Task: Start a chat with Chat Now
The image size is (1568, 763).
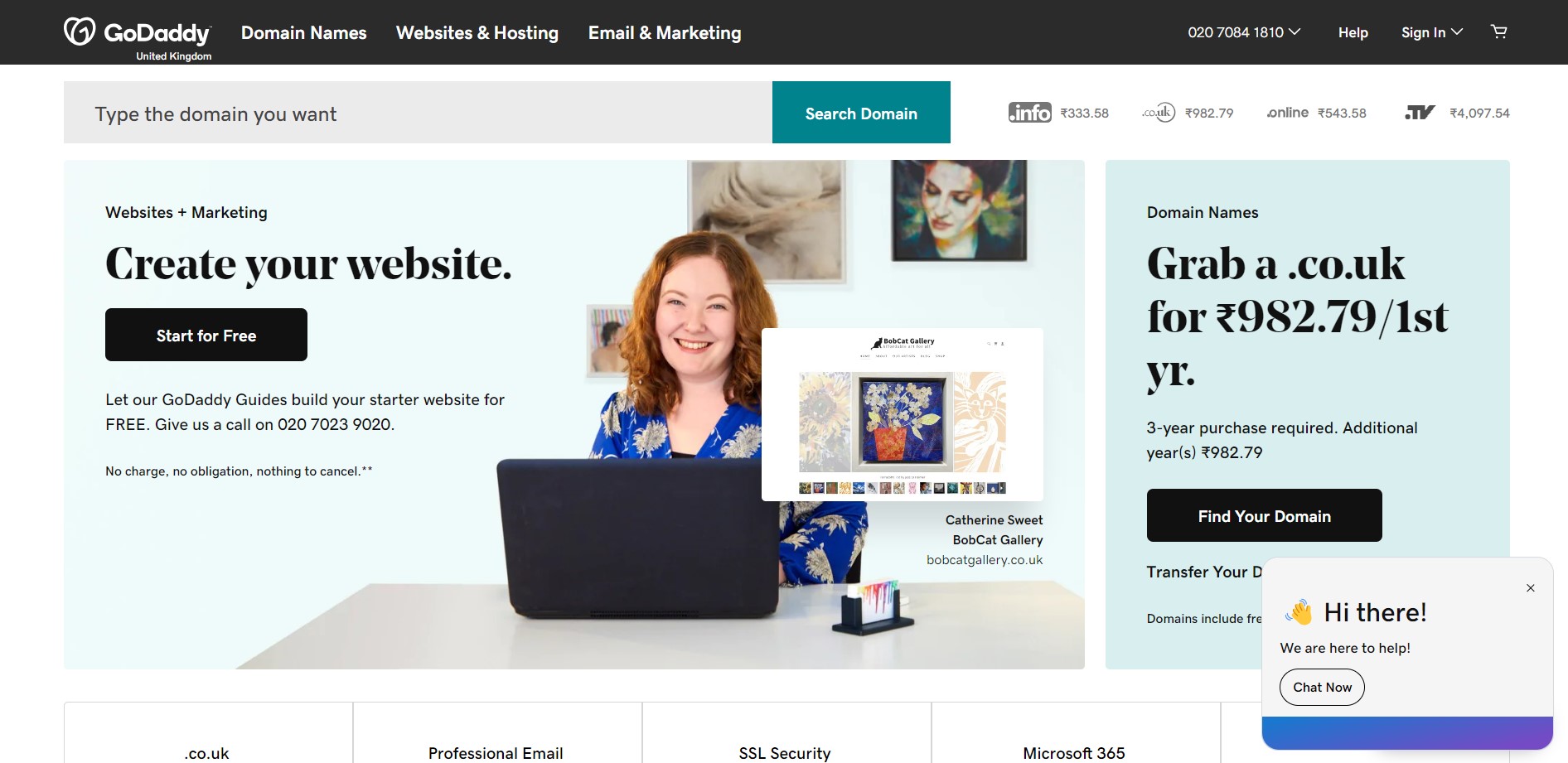Action: 1322,688
